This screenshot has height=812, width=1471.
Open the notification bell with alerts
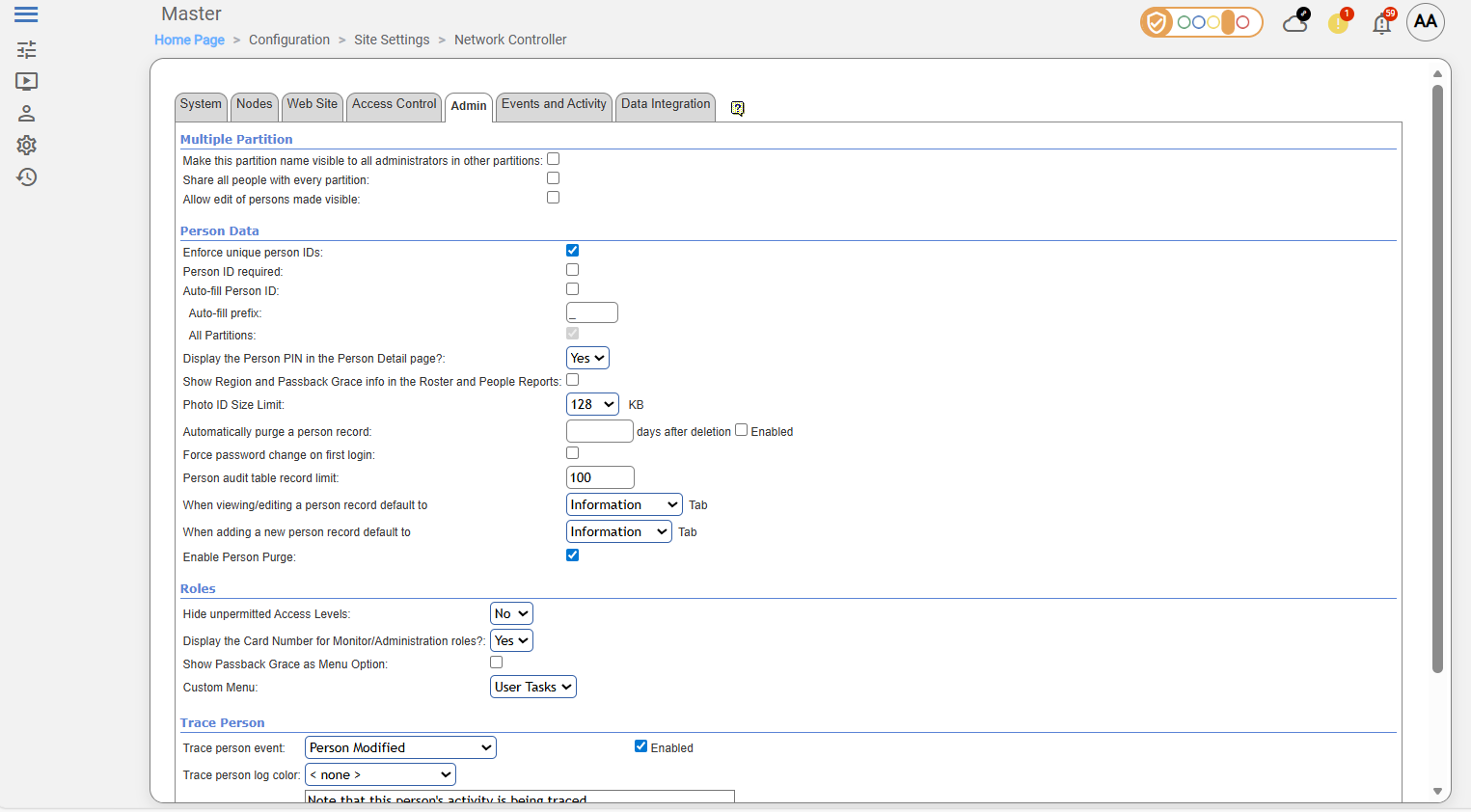click(1382, 23)
